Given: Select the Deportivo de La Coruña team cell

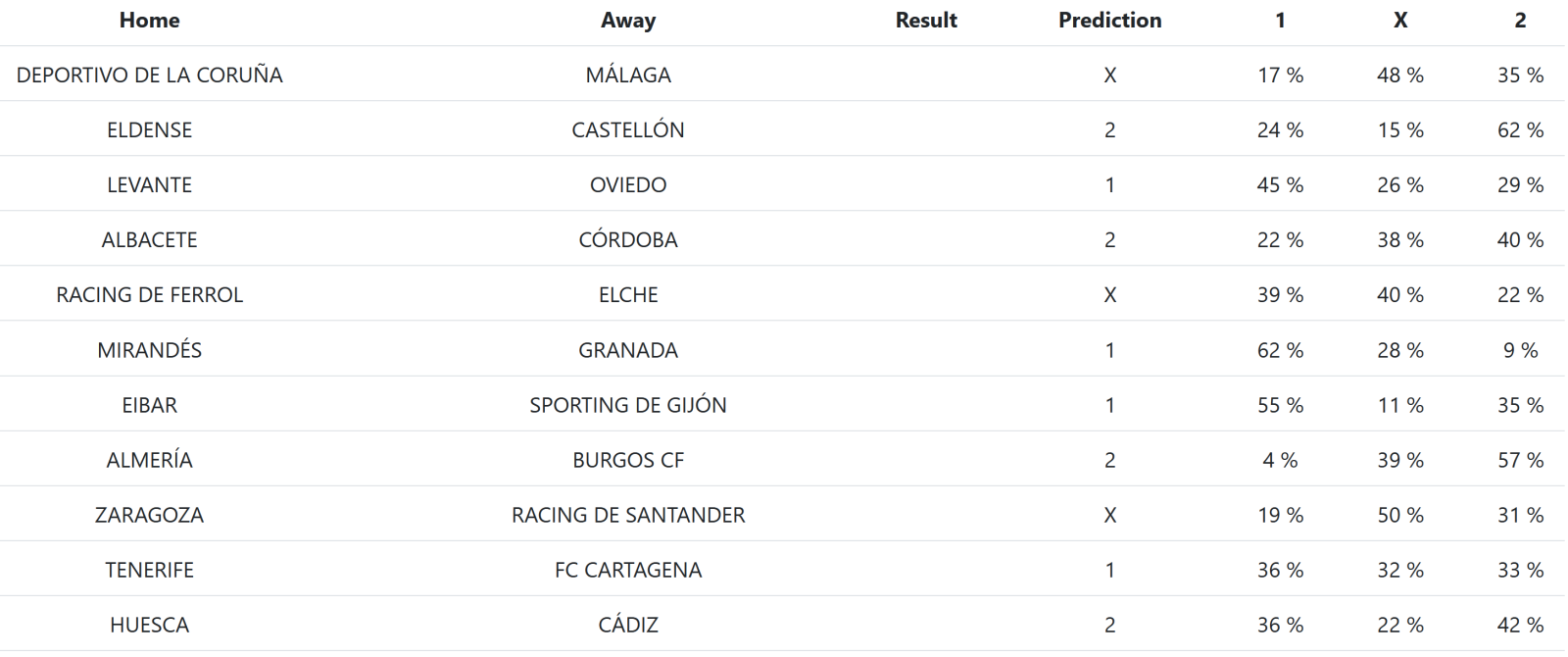Looking at the screenshot, I should tap(149, 76).
